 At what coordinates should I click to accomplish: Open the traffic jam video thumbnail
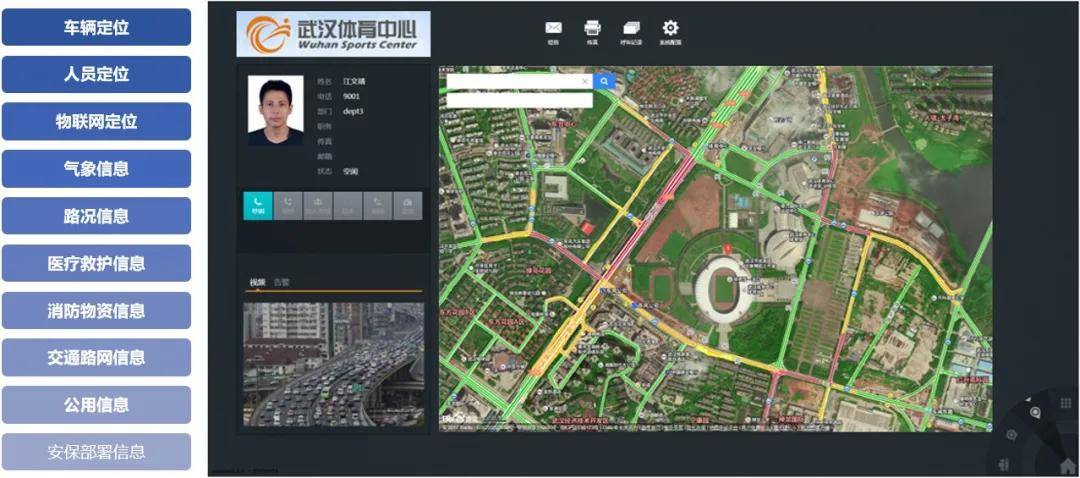pos(334,364)
